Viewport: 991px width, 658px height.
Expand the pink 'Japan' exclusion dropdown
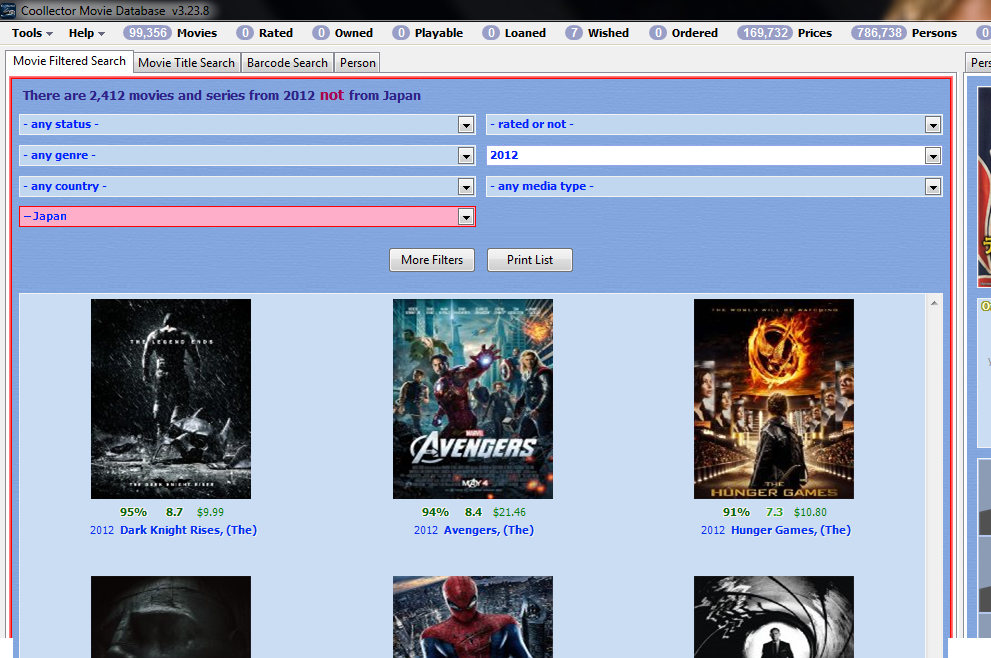(x=466, y=217)
